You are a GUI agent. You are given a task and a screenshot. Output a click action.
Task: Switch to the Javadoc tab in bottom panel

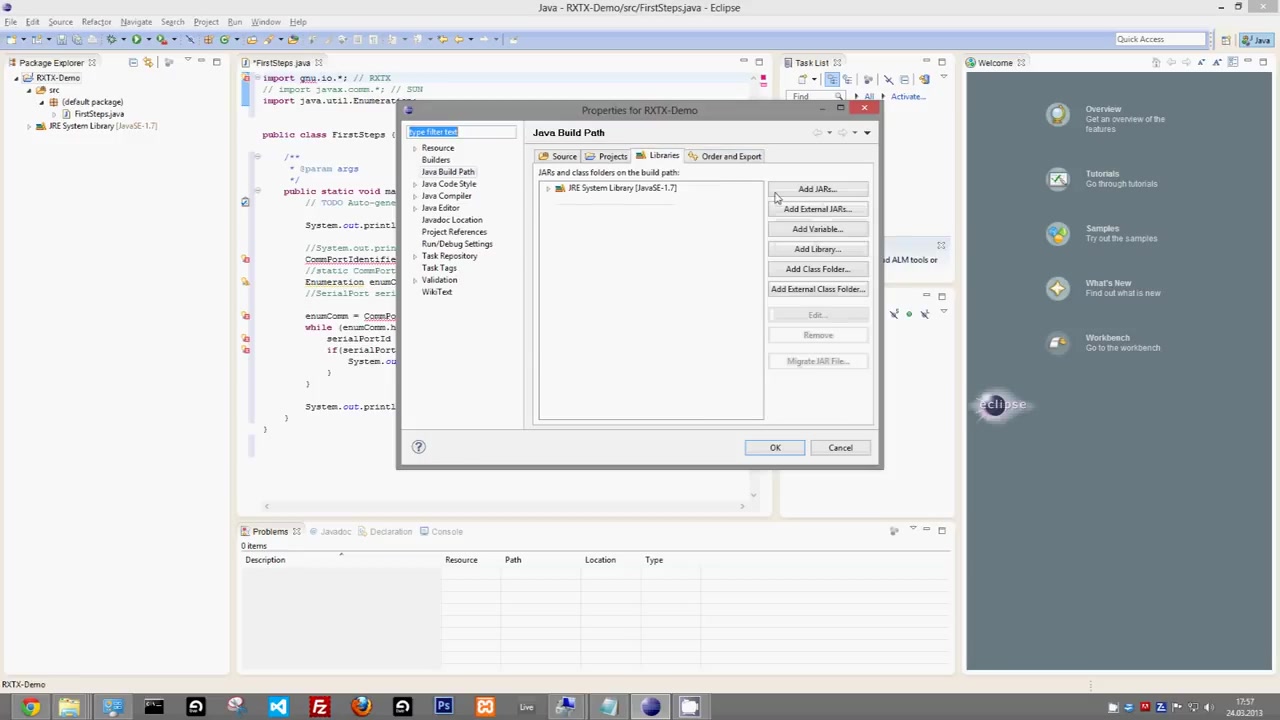click(330, 532)
